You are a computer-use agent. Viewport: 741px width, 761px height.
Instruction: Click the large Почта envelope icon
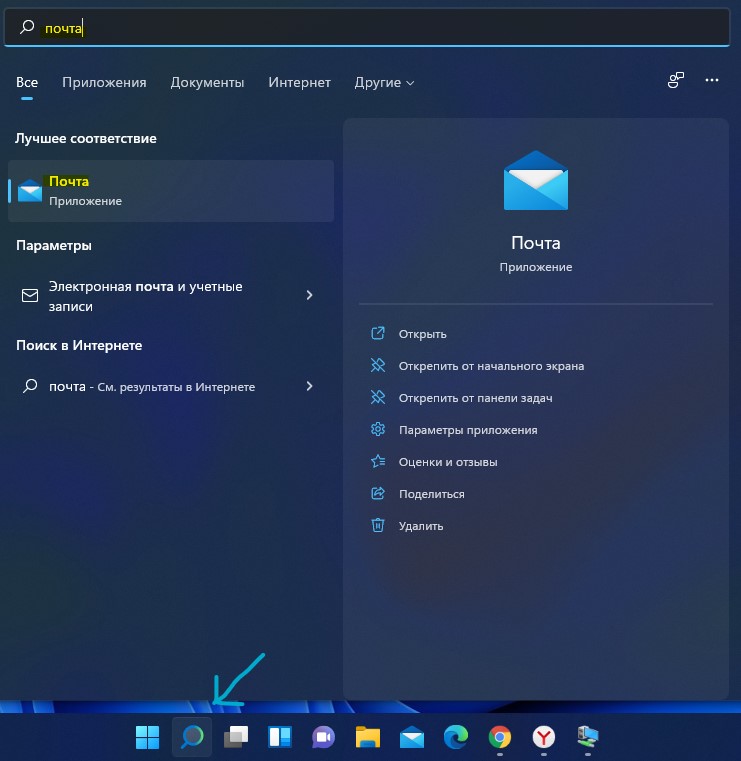(536, 180)
